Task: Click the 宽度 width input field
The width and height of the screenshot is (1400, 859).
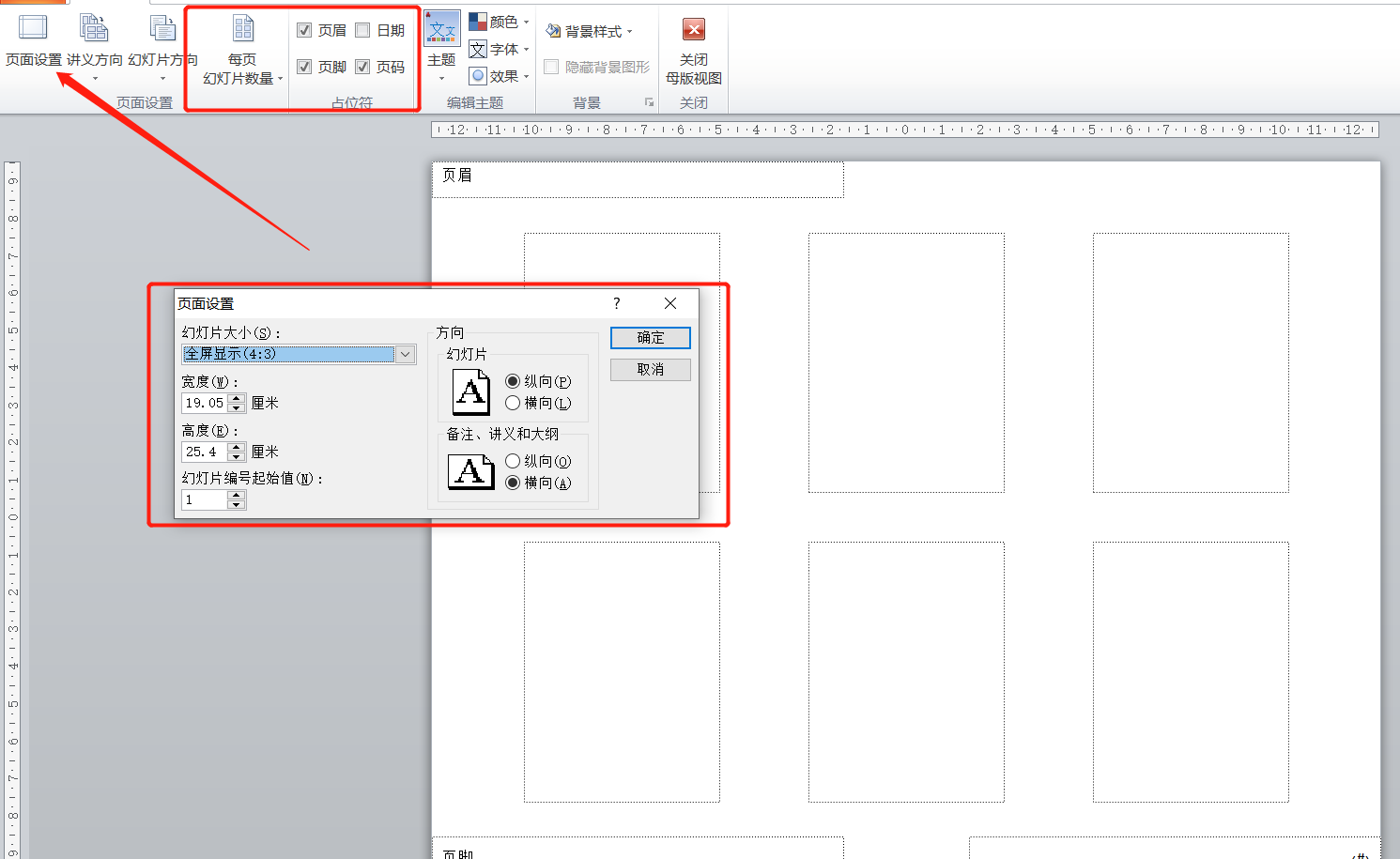Action: (x=204, y=403)
